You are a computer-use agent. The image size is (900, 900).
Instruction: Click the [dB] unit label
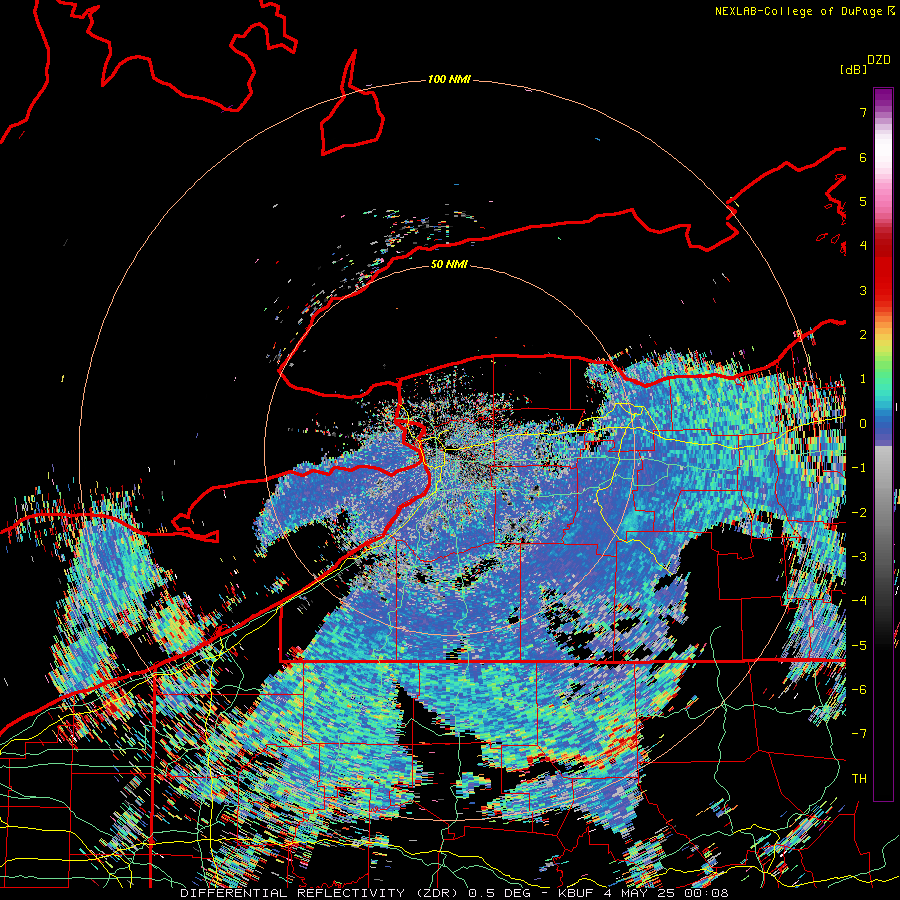[x=853, y=69]
